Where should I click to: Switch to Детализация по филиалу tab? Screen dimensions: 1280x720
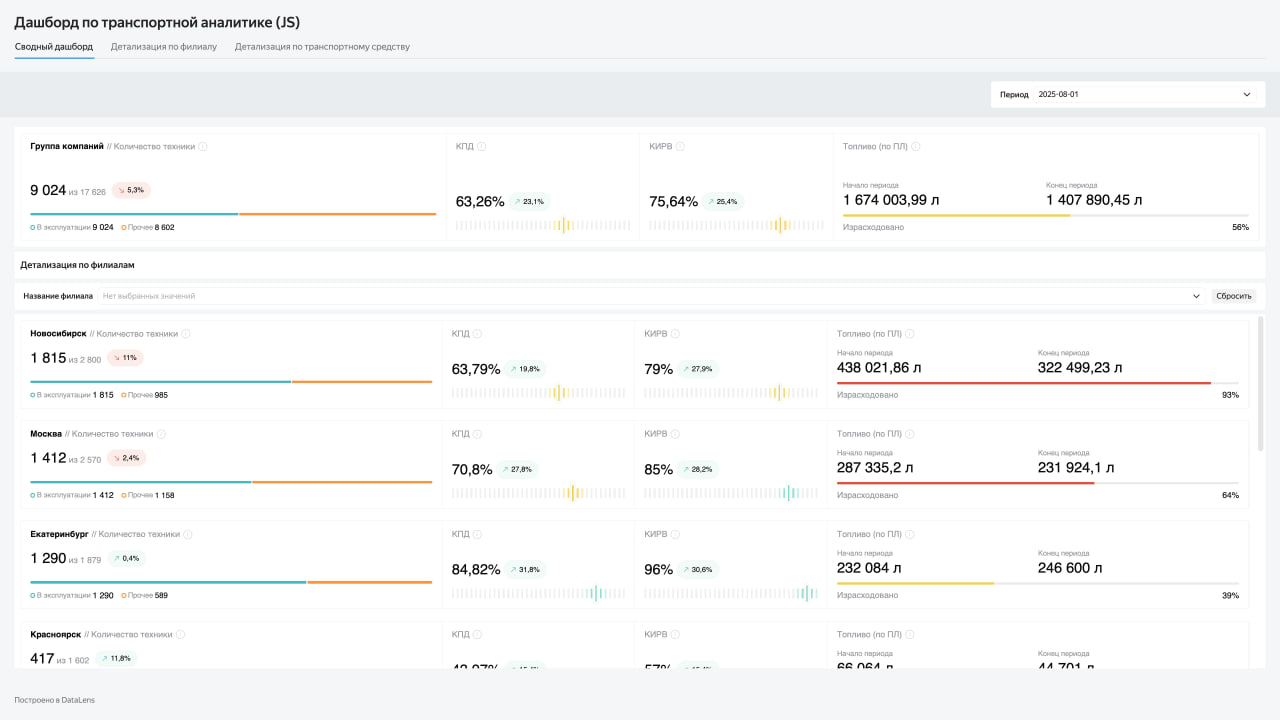(x=164, y=47)
